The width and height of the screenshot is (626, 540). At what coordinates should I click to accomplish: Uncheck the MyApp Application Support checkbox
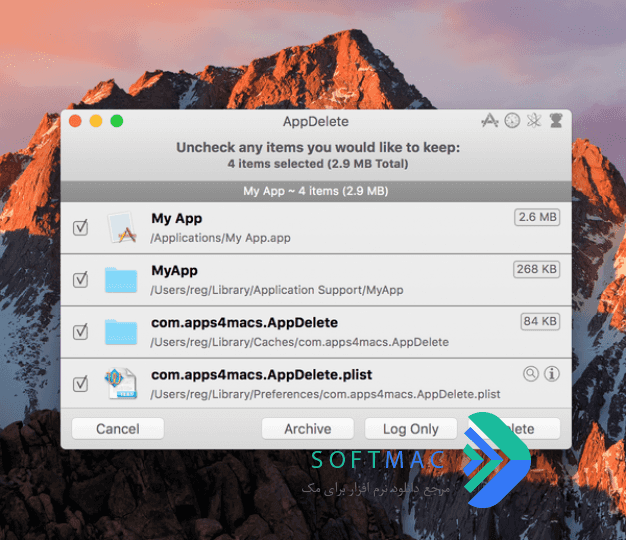pyautogui.click(x=80, y=279)
